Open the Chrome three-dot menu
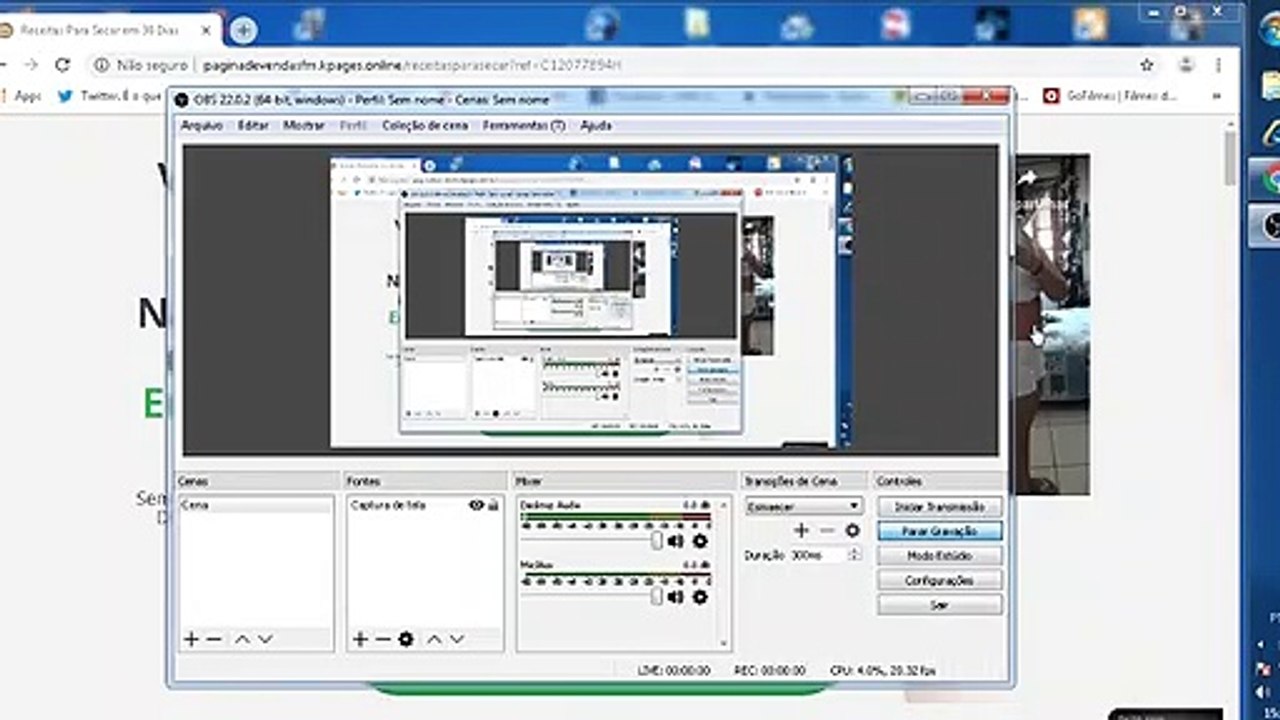This screenshot has height=720, width=1280. tap(1218, 65)
